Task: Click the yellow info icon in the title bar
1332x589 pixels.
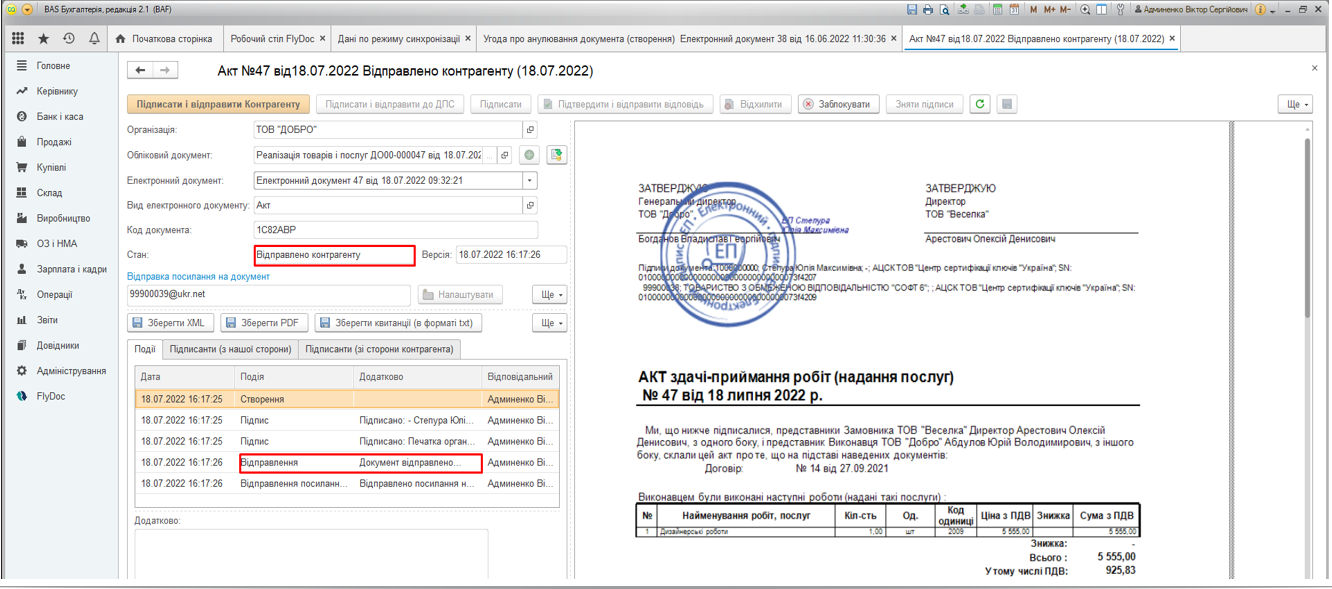Action: (1260, 10)
